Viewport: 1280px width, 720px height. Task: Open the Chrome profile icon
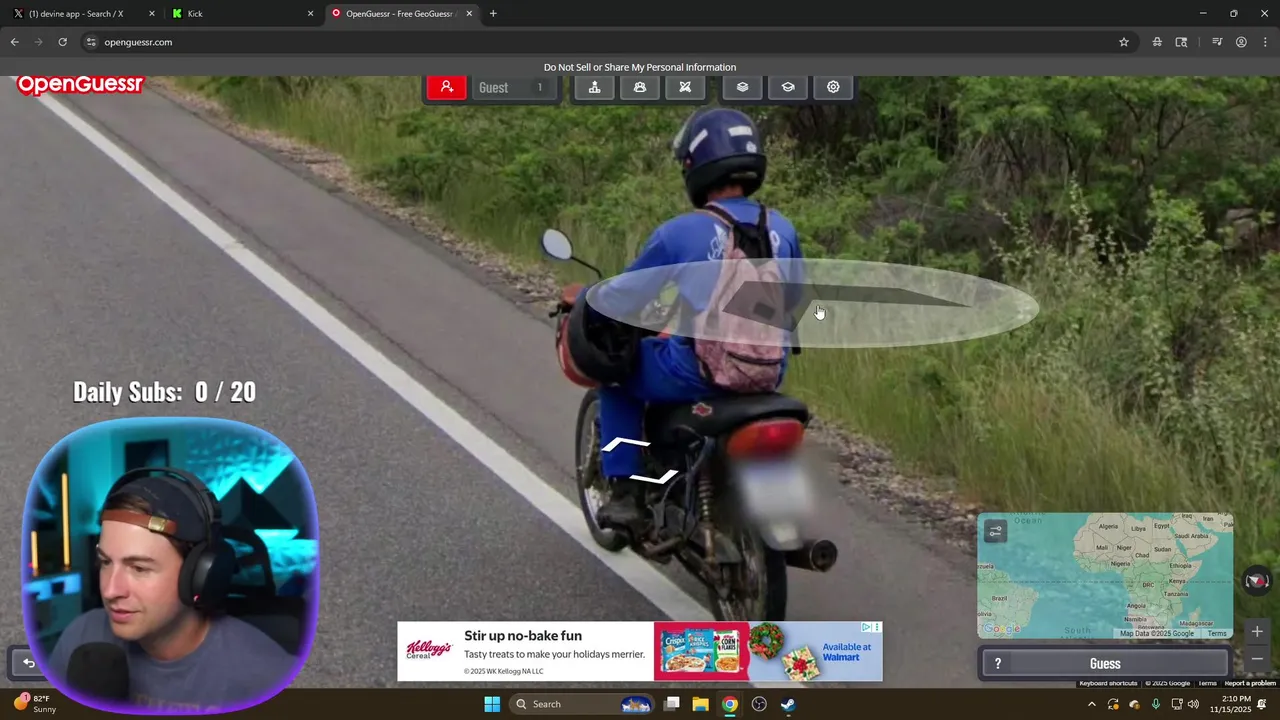point(1241,42)
